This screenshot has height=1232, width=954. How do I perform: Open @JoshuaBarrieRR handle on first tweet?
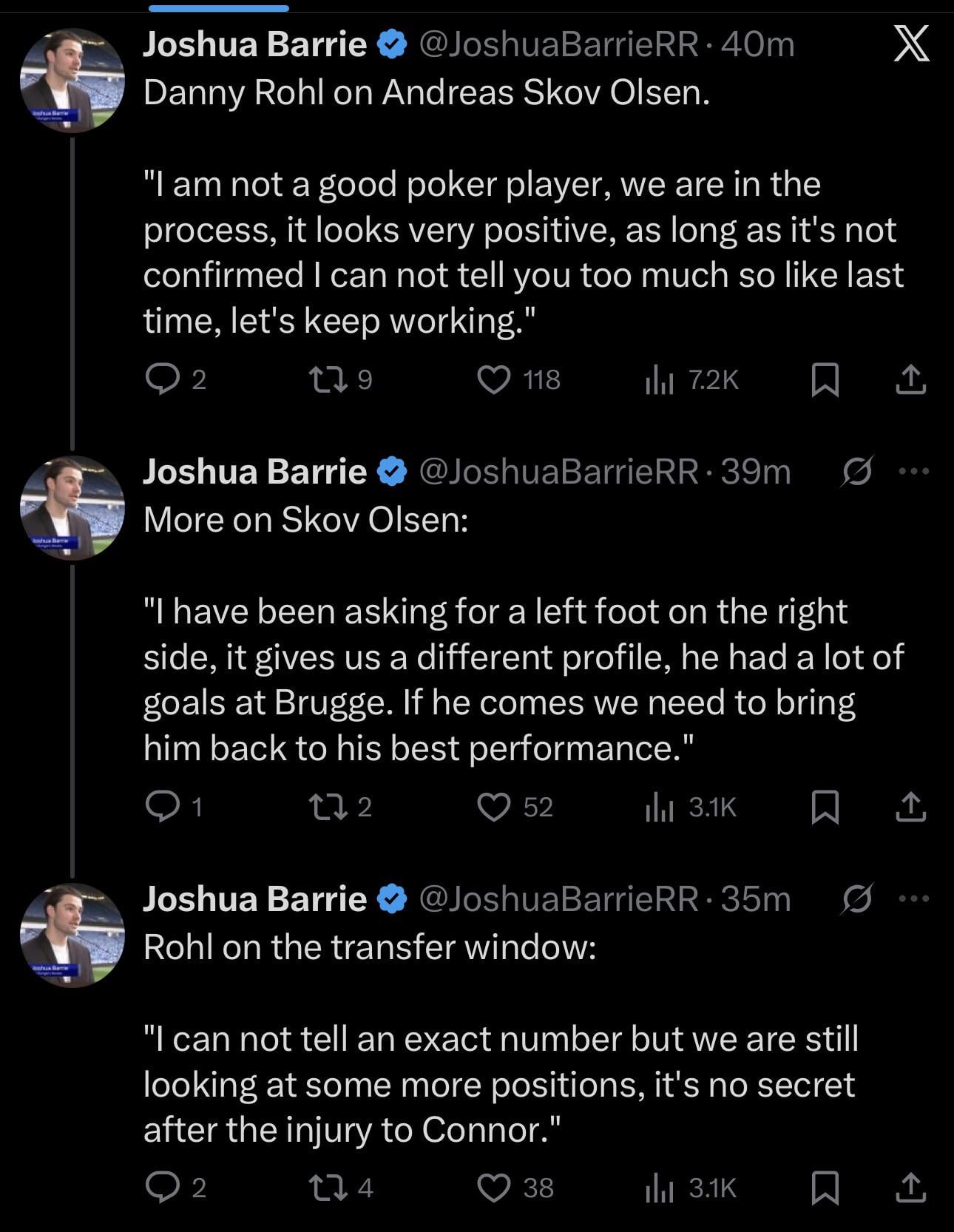(x=558, y=44)
